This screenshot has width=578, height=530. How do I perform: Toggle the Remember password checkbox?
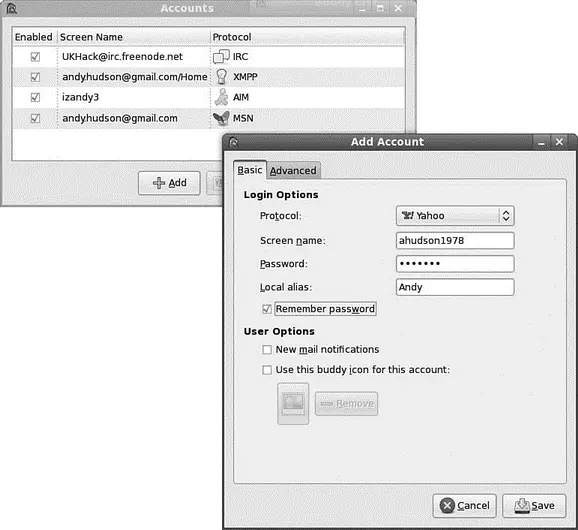(x=267, y=309)
